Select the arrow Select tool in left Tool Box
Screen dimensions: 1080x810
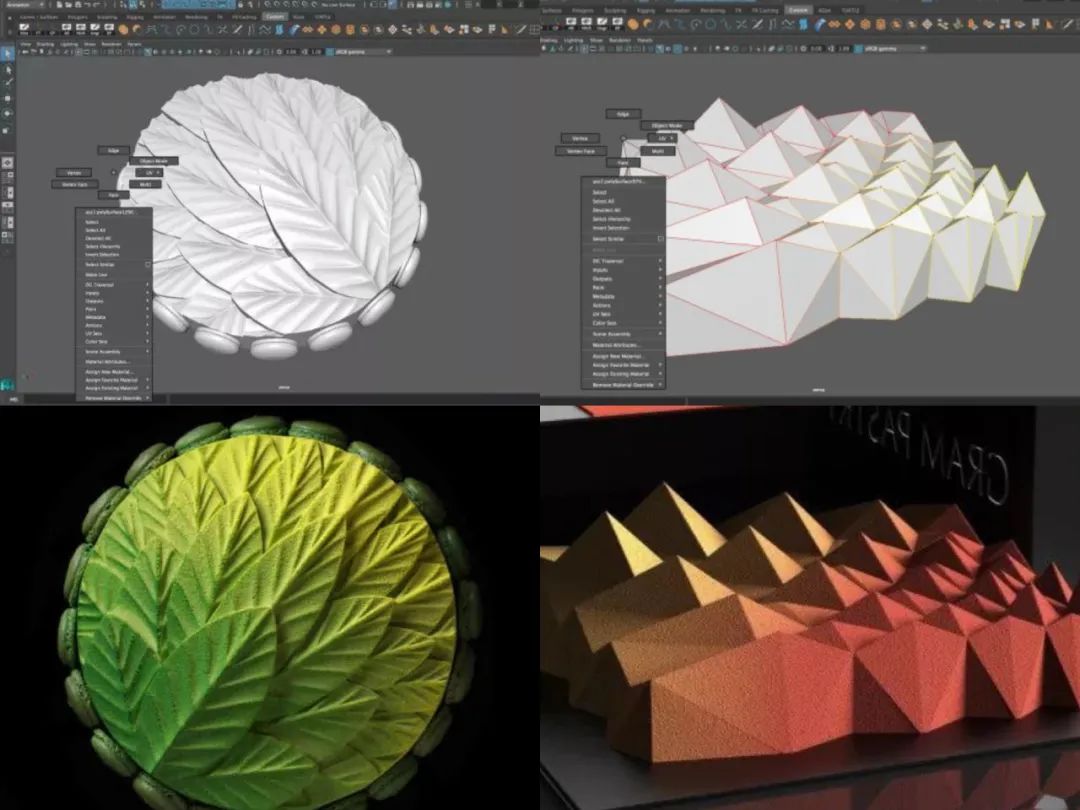8,53
